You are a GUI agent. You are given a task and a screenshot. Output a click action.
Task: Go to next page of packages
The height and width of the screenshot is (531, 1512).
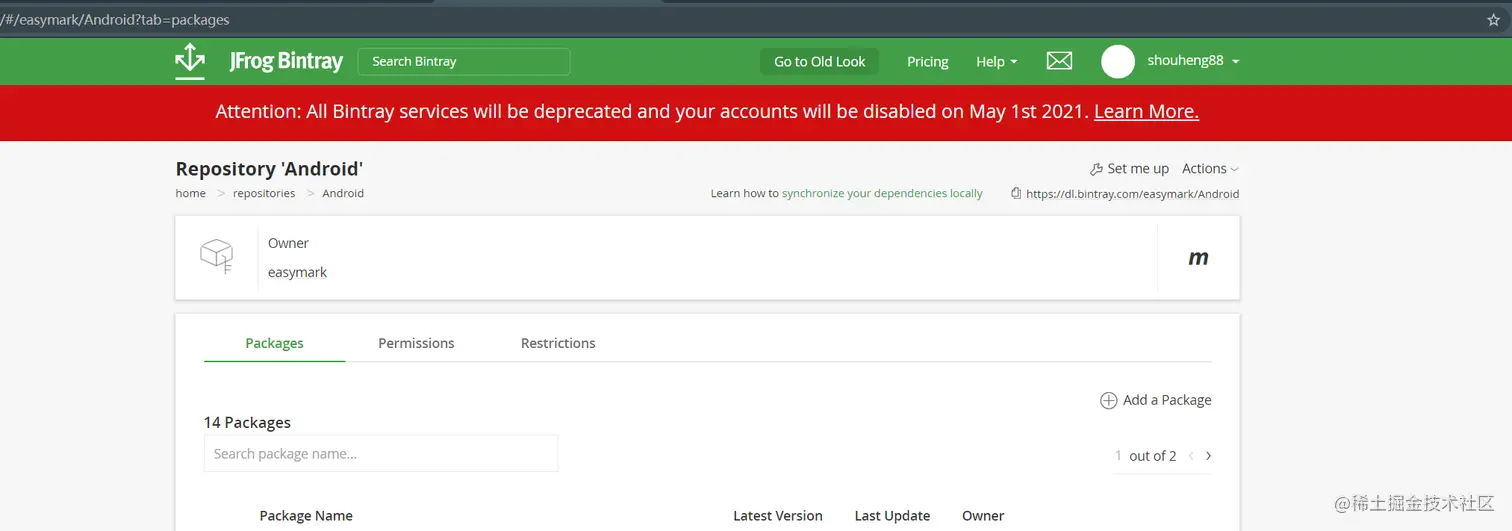[1208, 455]
